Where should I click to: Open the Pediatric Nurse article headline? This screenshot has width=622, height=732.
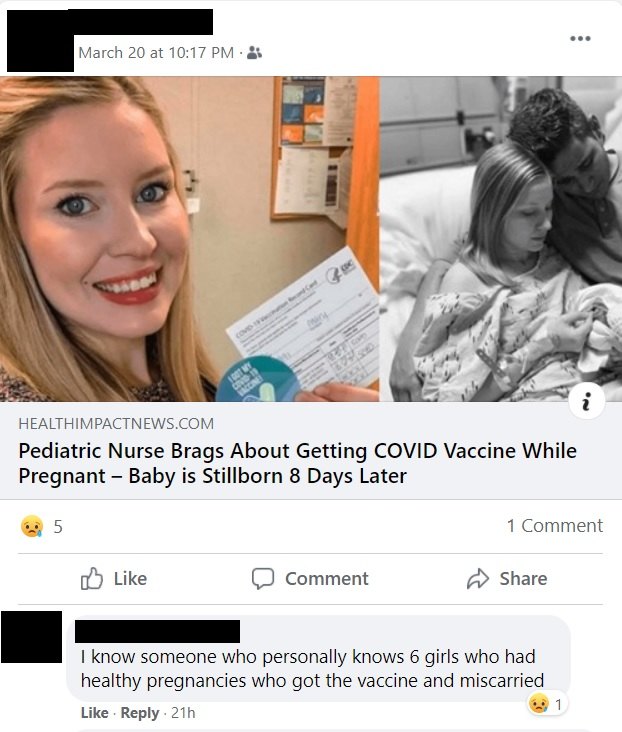pos(297,463)
